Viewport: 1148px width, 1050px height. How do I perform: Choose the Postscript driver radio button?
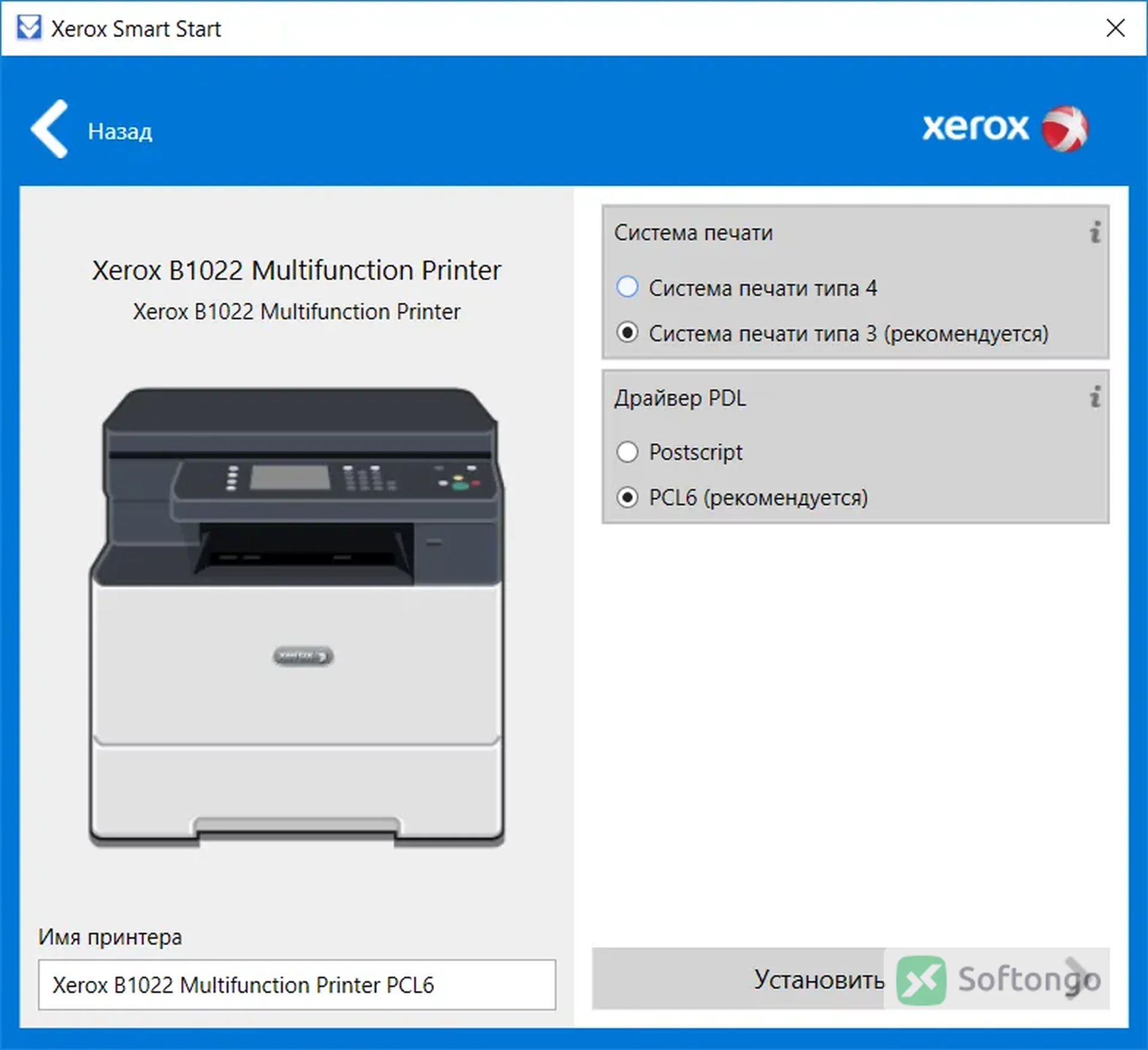pos(627,452)
